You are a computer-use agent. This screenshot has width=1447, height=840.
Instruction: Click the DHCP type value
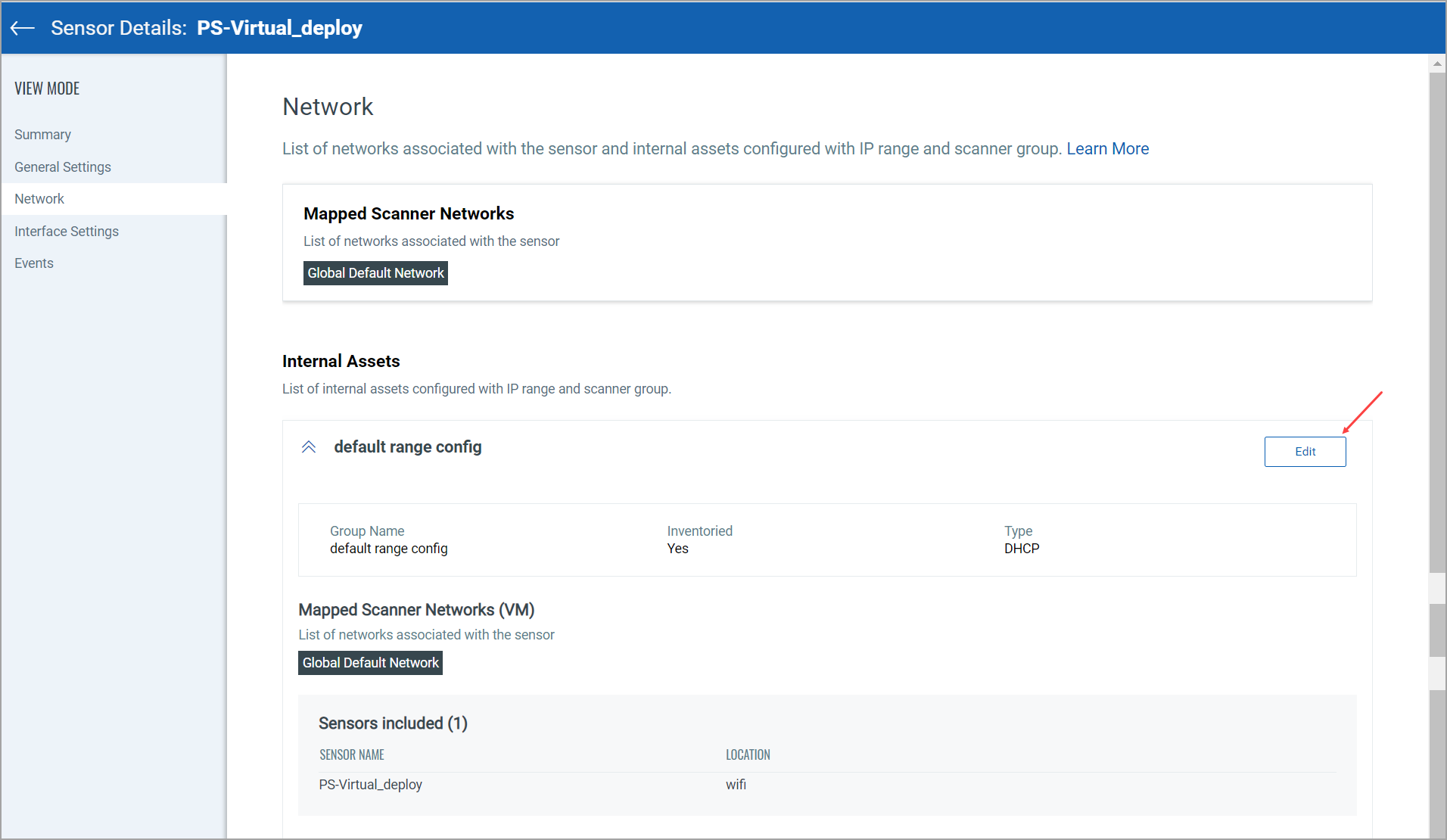[1022, 549]
